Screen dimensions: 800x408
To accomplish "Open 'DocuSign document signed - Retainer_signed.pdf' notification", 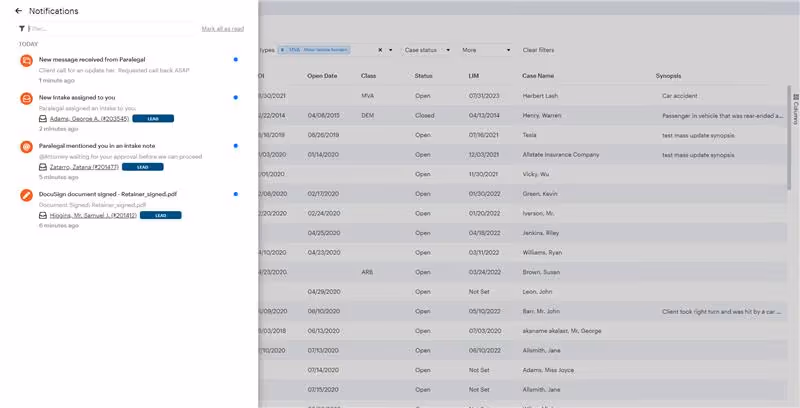I will [108, 194].
